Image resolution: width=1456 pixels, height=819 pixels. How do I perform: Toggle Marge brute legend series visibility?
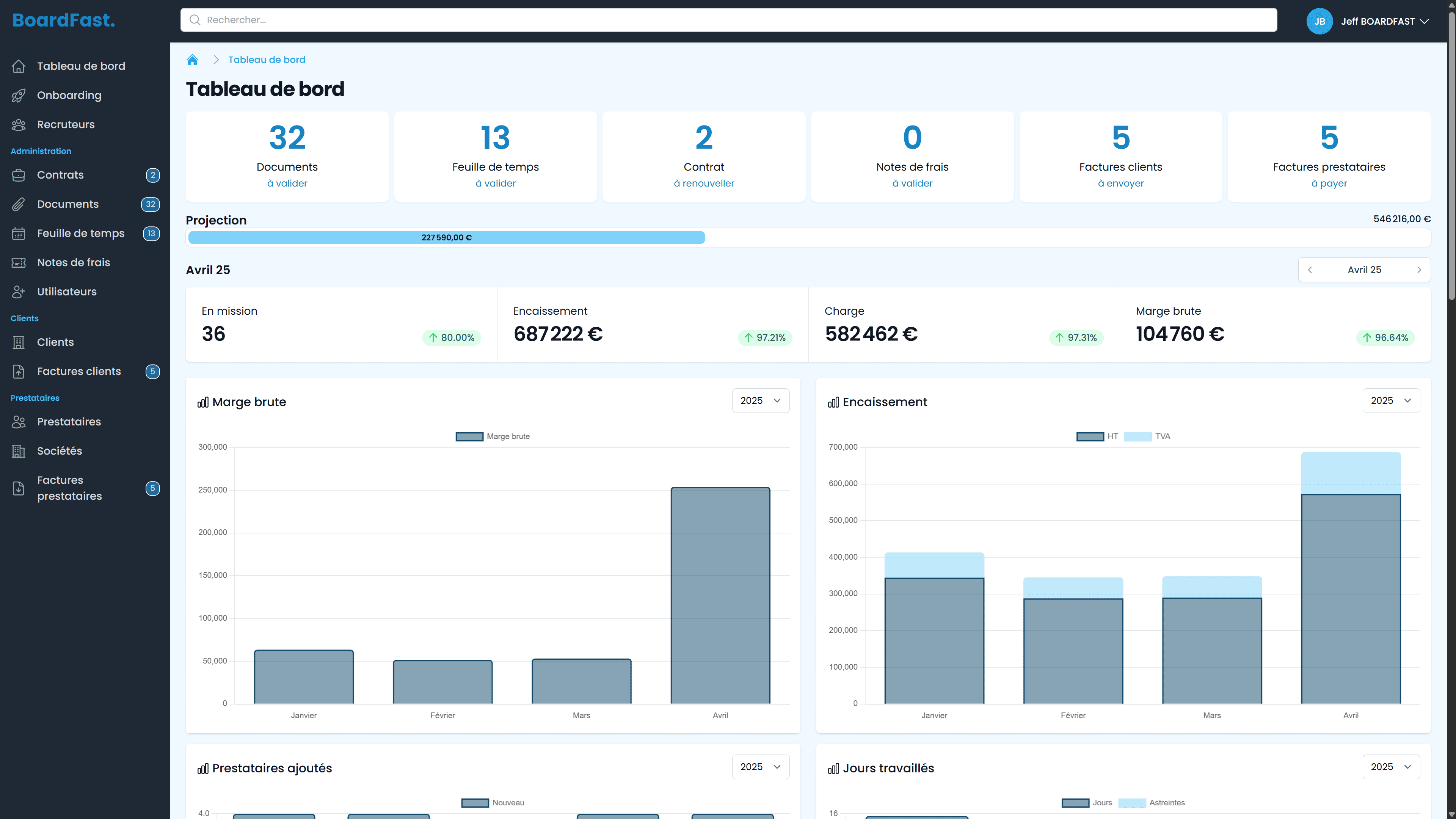click(x=492, y=436)
